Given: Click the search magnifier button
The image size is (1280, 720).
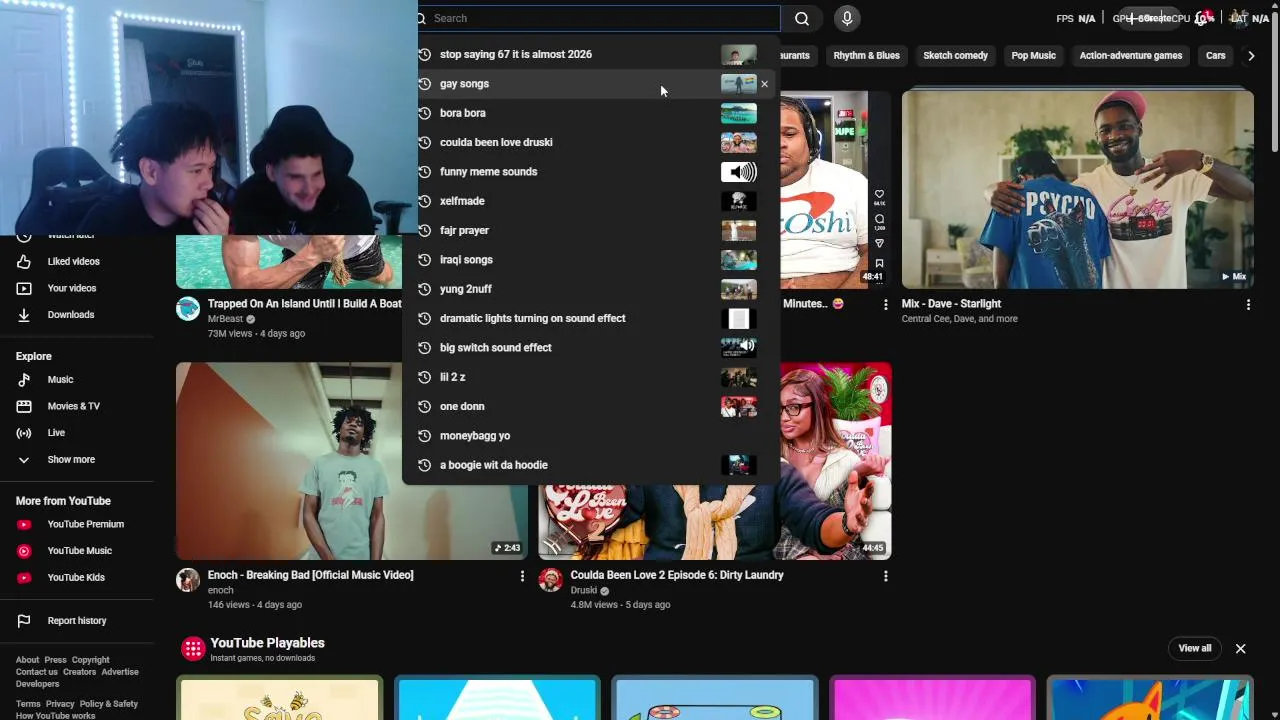Looking at the screenshot, I should pyautogui.click(x=802, y=18).
